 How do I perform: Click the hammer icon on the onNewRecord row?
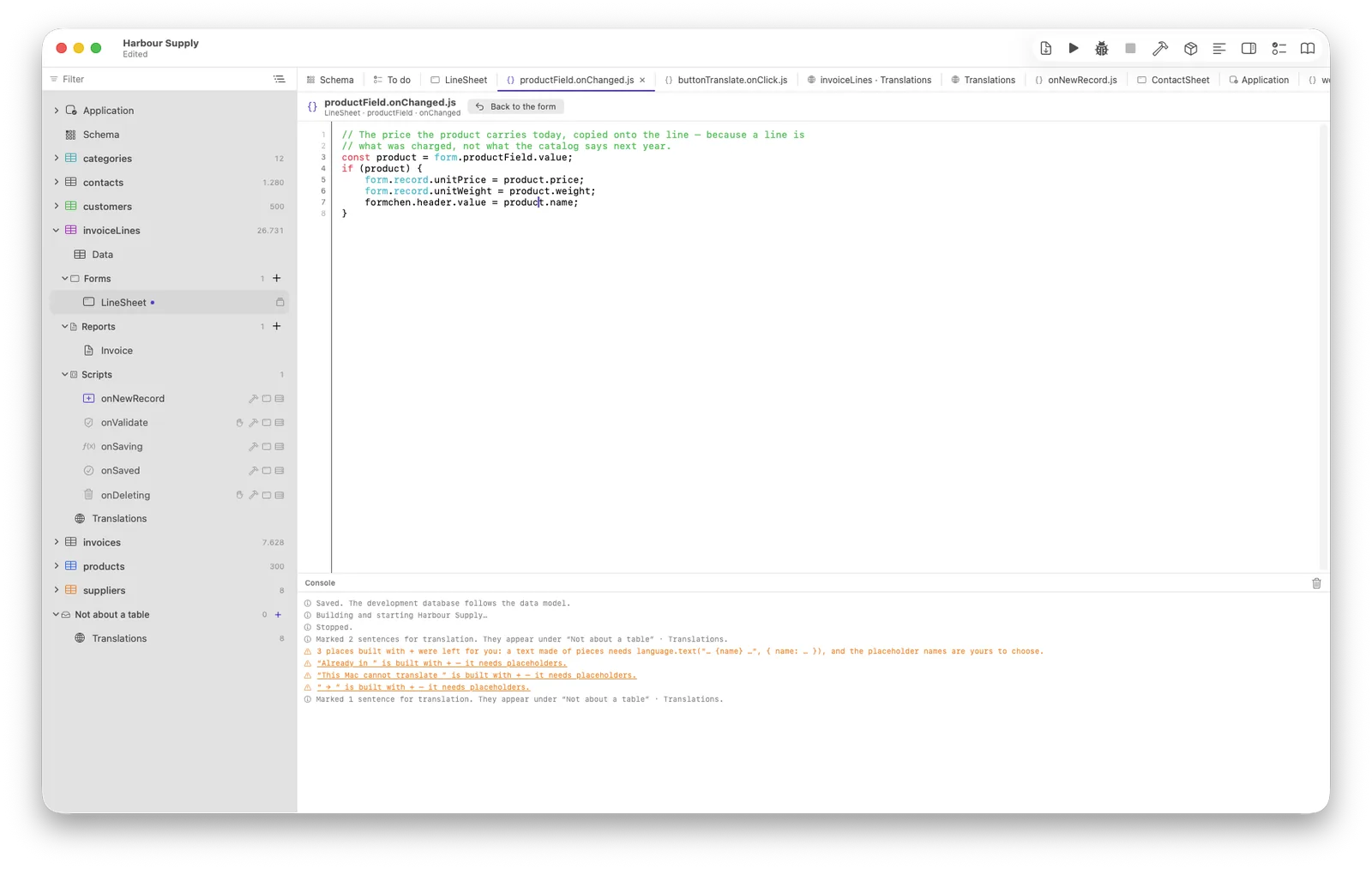point(253,399)
